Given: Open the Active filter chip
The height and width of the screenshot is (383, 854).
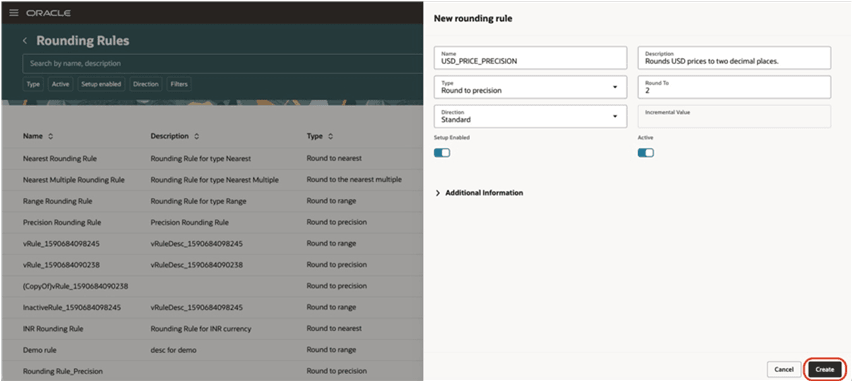Looking at the screenshot, I should 60,84.
